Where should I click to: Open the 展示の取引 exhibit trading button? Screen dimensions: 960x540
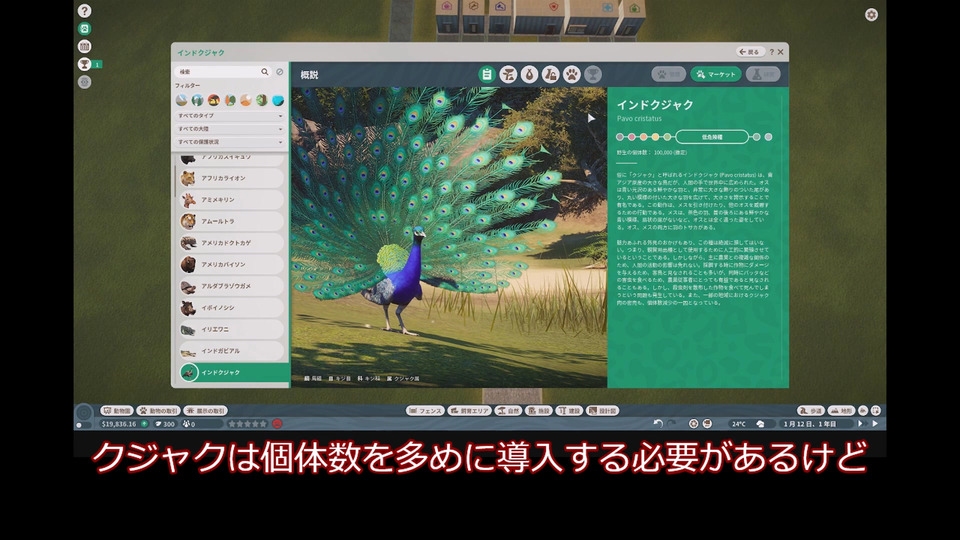[x=206, y=411]
